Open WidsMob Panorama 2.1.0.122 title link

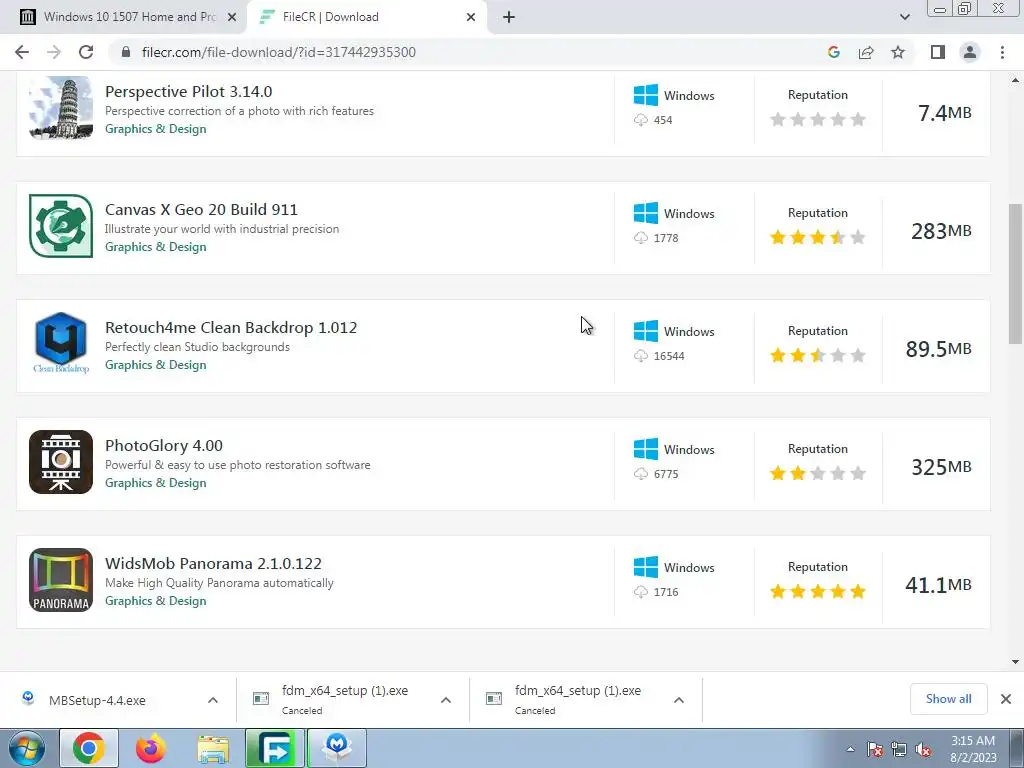pyautogui.click(x=214, y=564)
